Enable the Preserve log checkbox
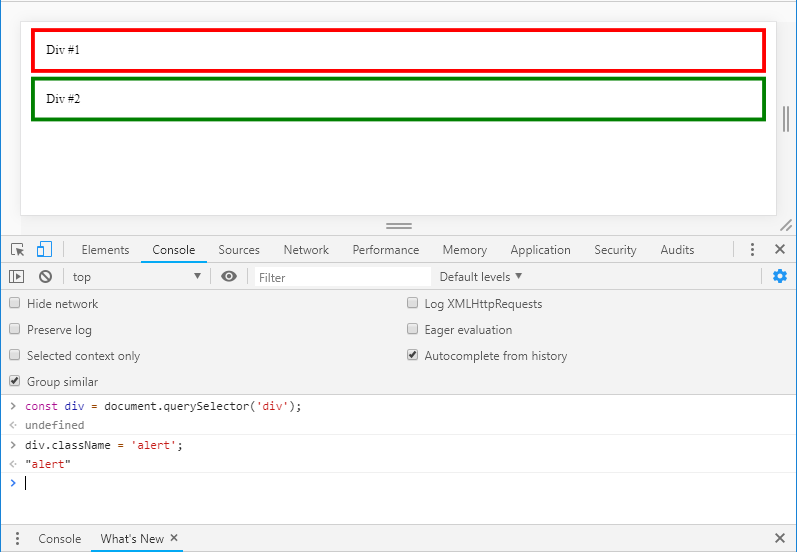 (15, 330)
